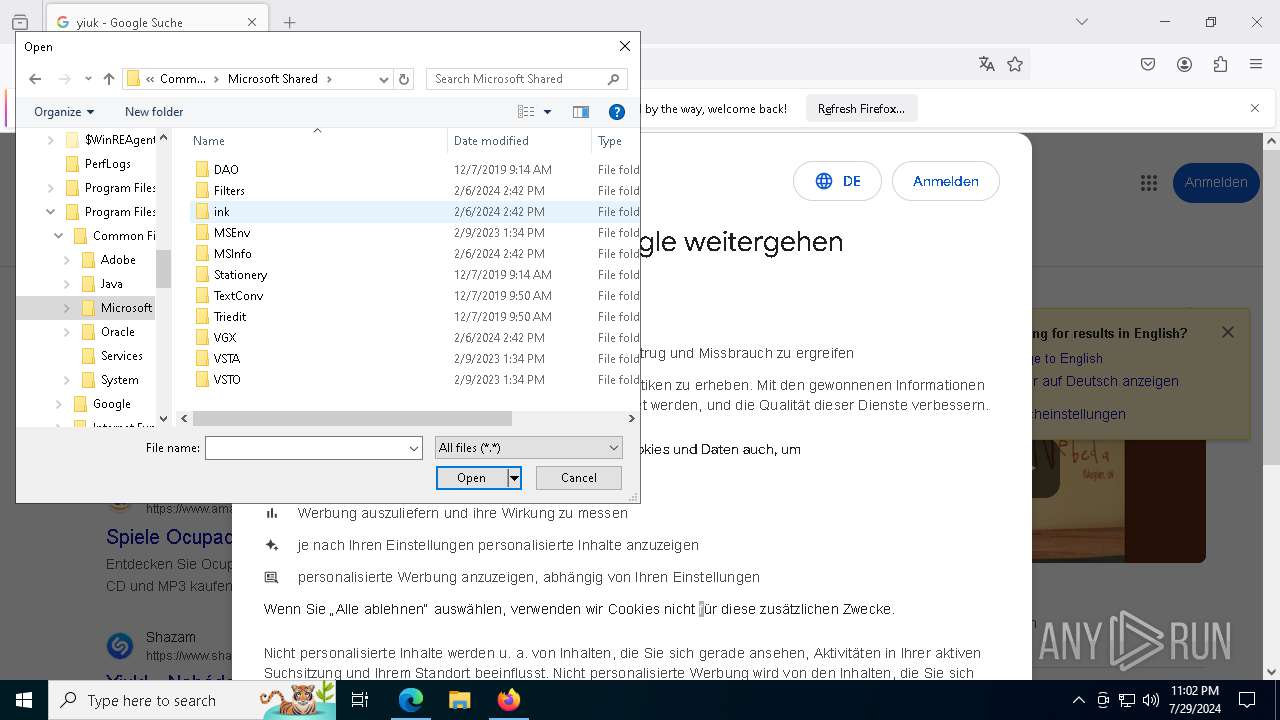The width and height of the screenshot is (1280, 720).
Task: Open Windows Start menu
Action: [24, 700]
